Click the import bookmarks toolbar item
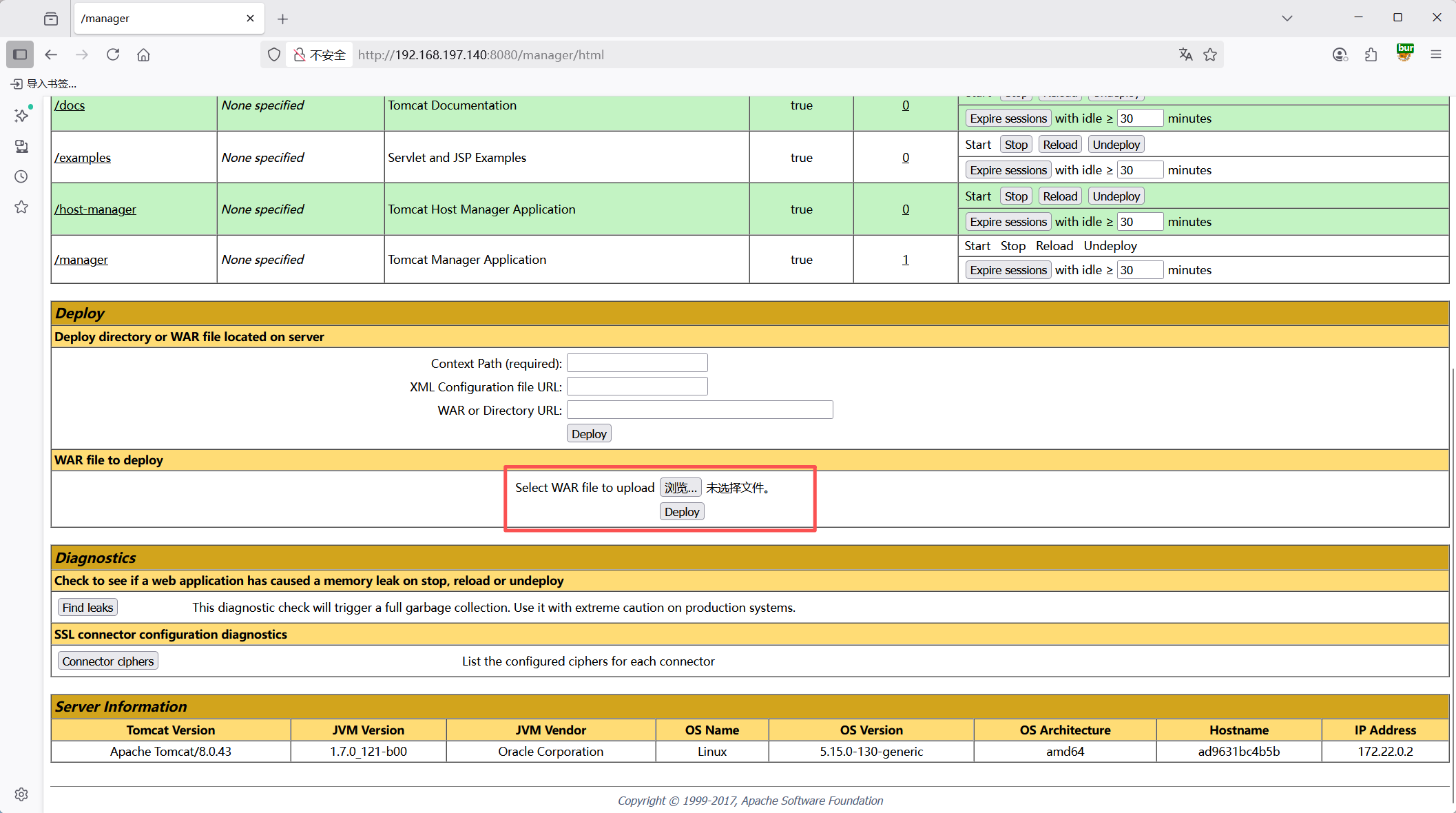 pyautogui.click(x=43, y=83)
